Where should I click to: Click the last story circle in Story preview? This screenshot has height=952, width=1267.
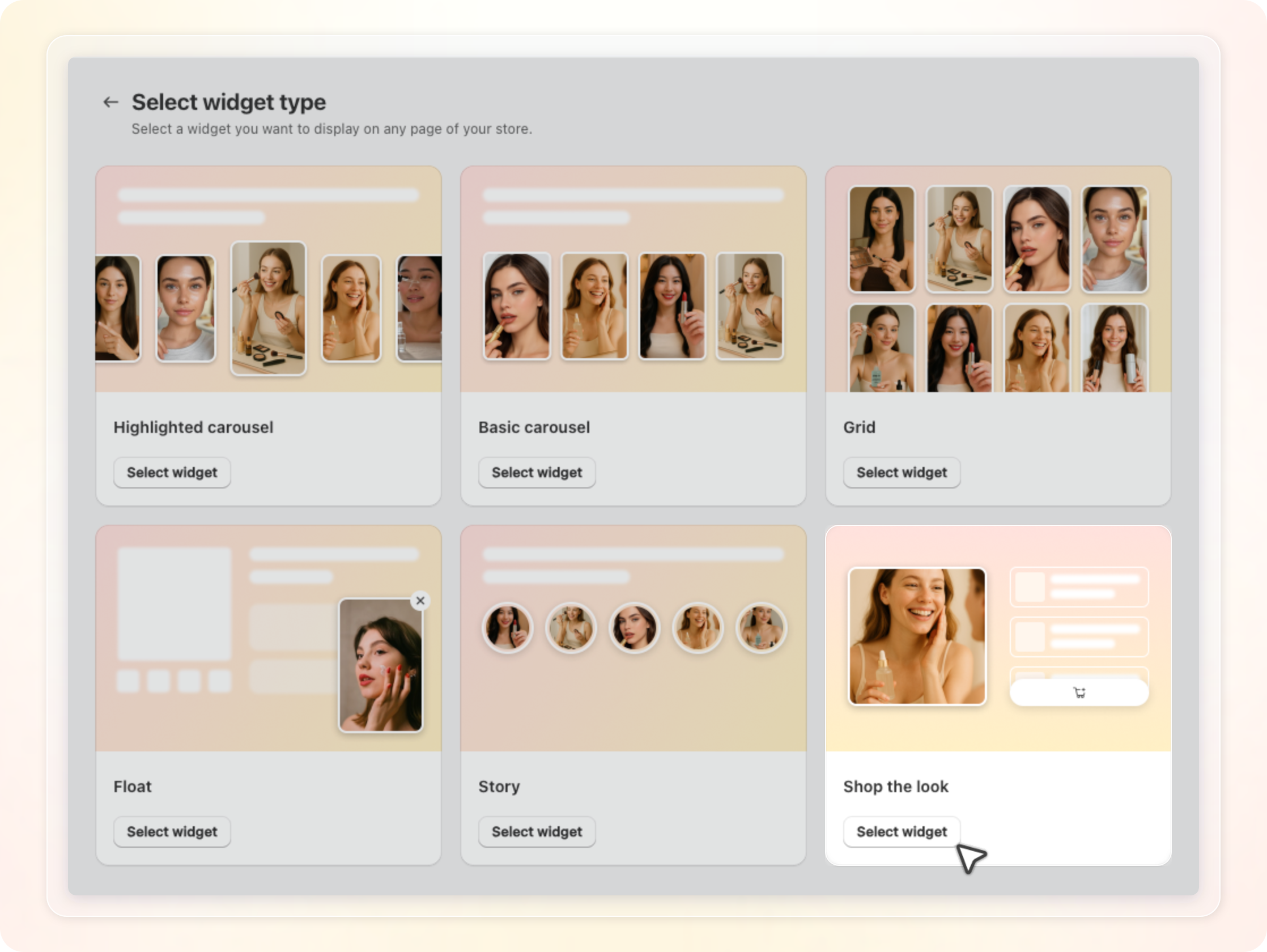click(x=761, y=628)
